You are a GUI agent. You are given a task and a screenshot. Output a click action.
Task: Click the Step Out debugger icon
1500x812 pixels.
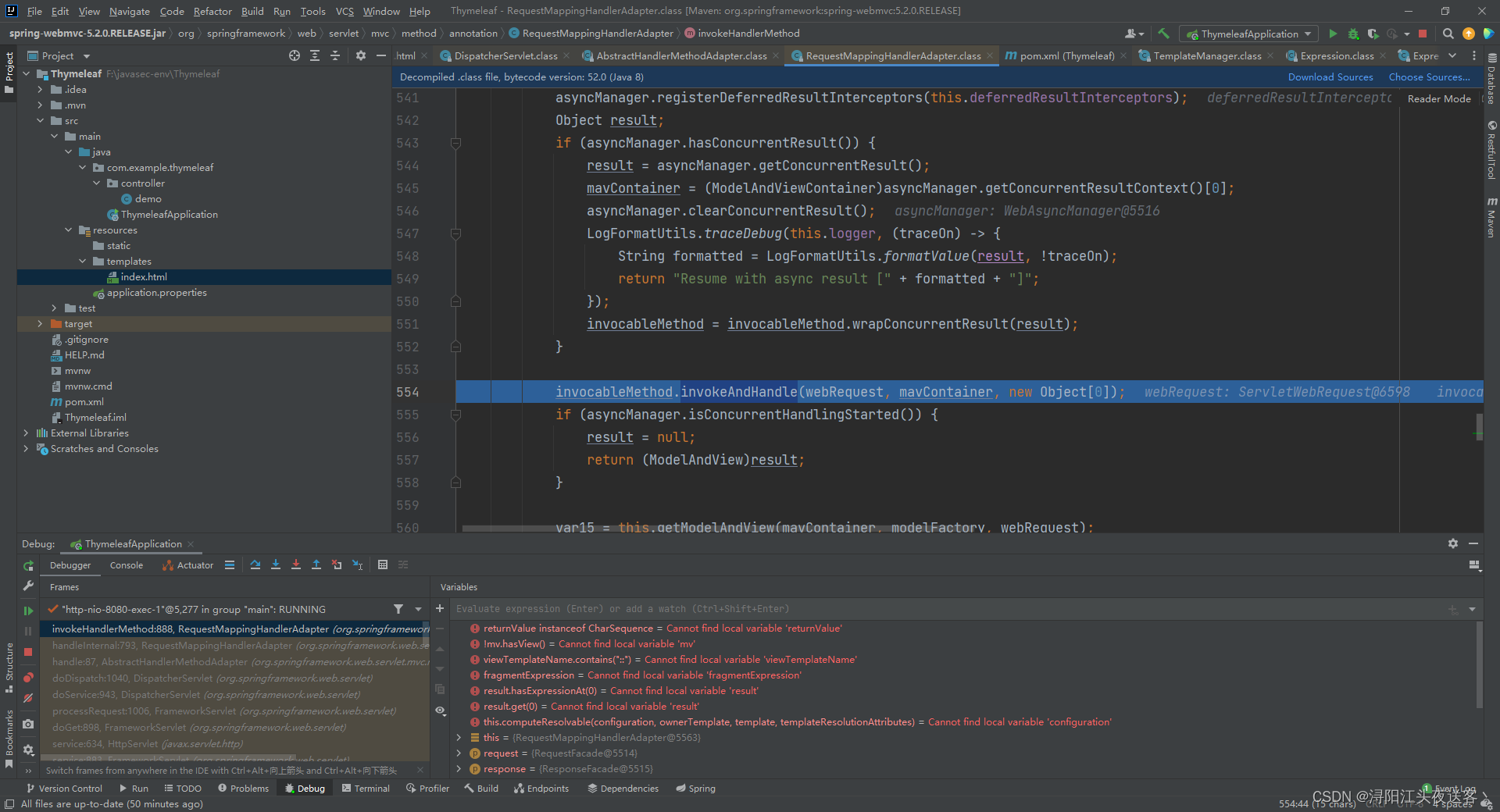(316, 565)
